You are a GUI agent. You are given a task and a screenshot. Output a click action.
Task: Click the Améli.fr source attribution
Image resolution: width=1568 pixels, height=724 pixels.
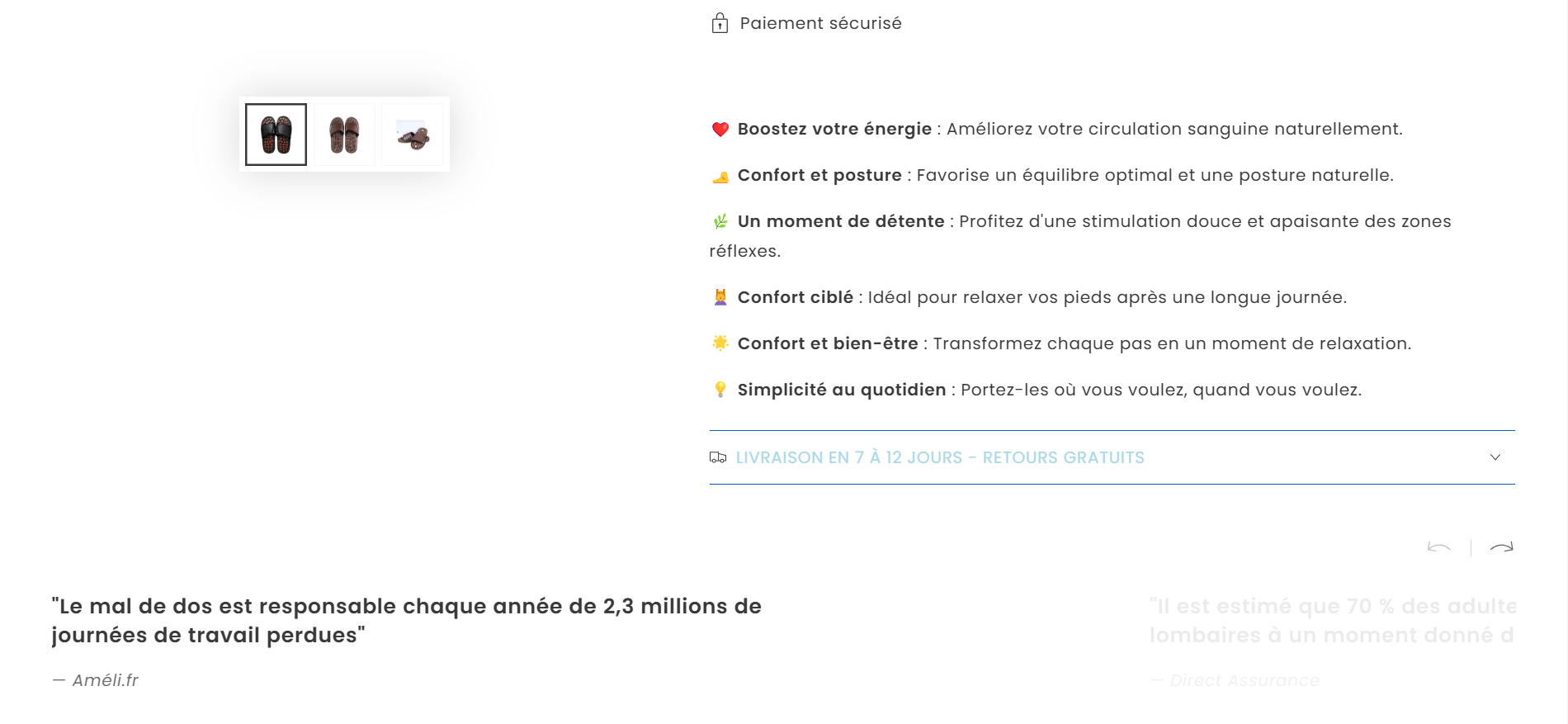click(95, 680)
